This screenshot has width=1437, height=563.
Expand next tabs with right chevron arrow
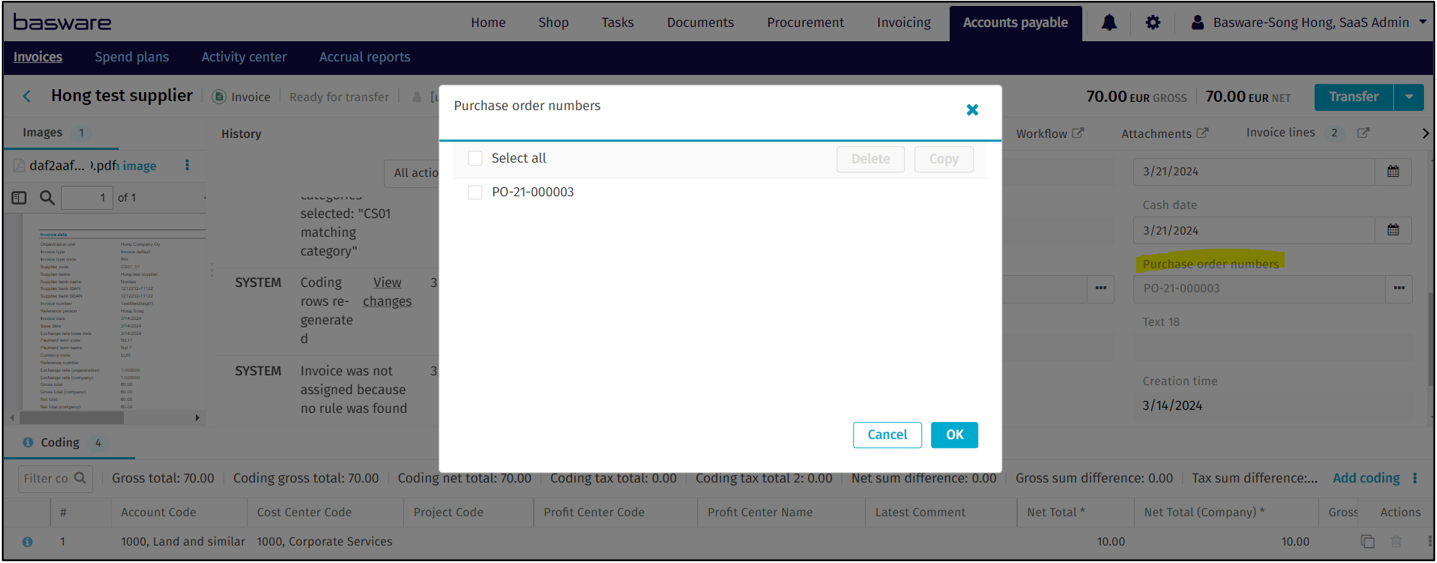pyautogui.click(x=1425, y=133)
